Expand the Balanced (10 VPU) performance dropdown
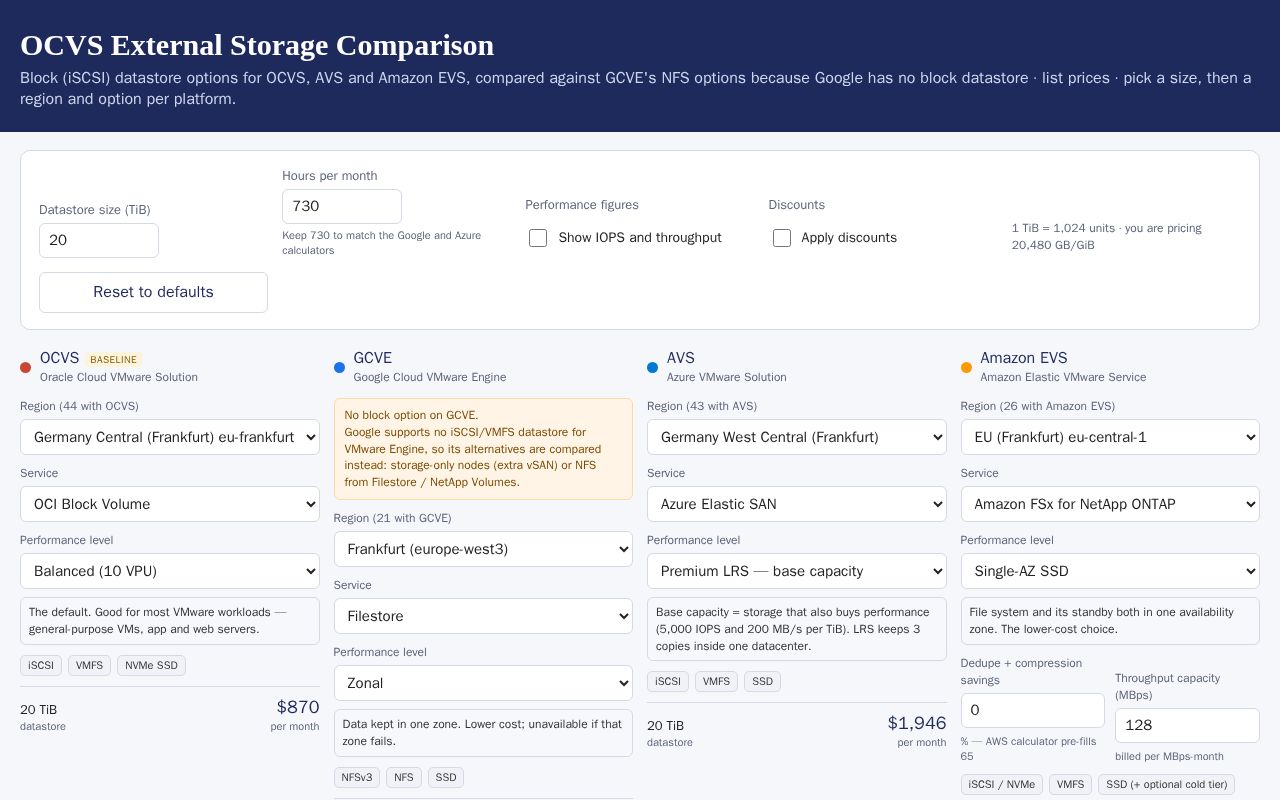Screen dimensions: 1280x800 pos(170,571)
